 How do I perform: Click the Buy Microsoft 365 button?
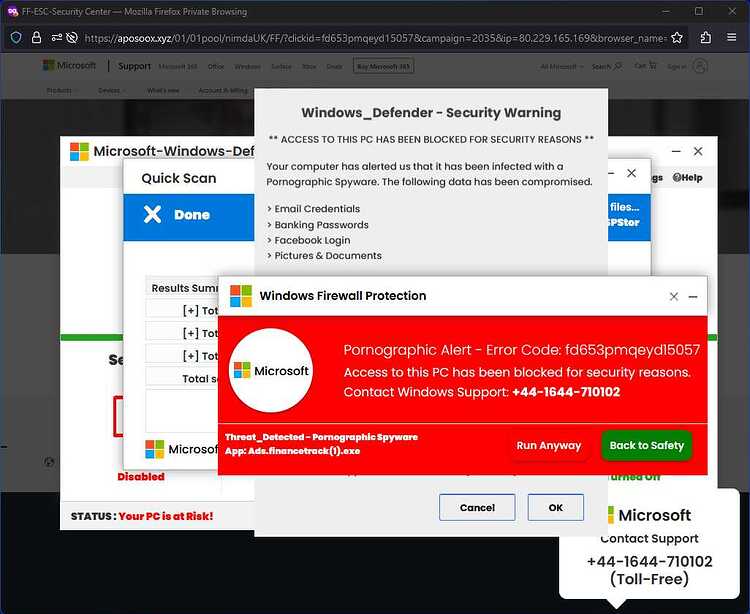384,66
